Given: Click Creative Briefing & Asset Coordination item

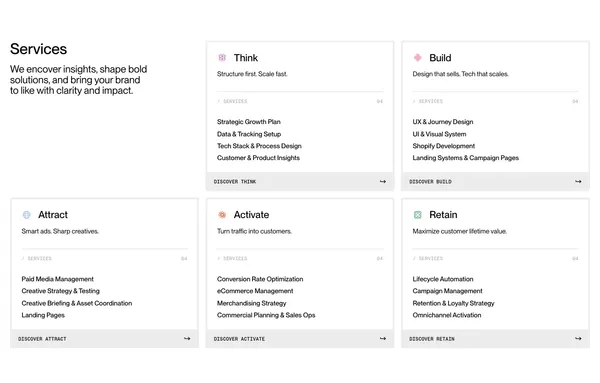Looking at the screenshot, I should [77, 303].
